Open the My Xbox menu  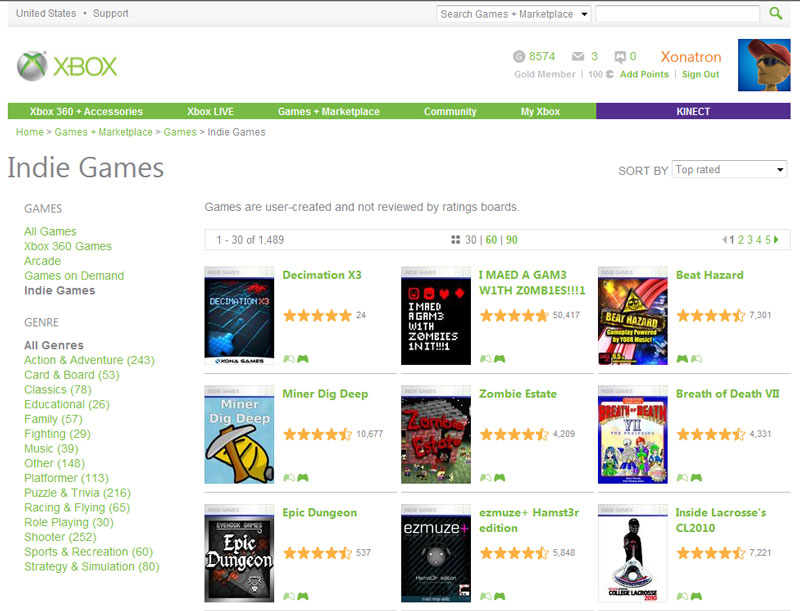pyautogui.click(x=540, y=111)
